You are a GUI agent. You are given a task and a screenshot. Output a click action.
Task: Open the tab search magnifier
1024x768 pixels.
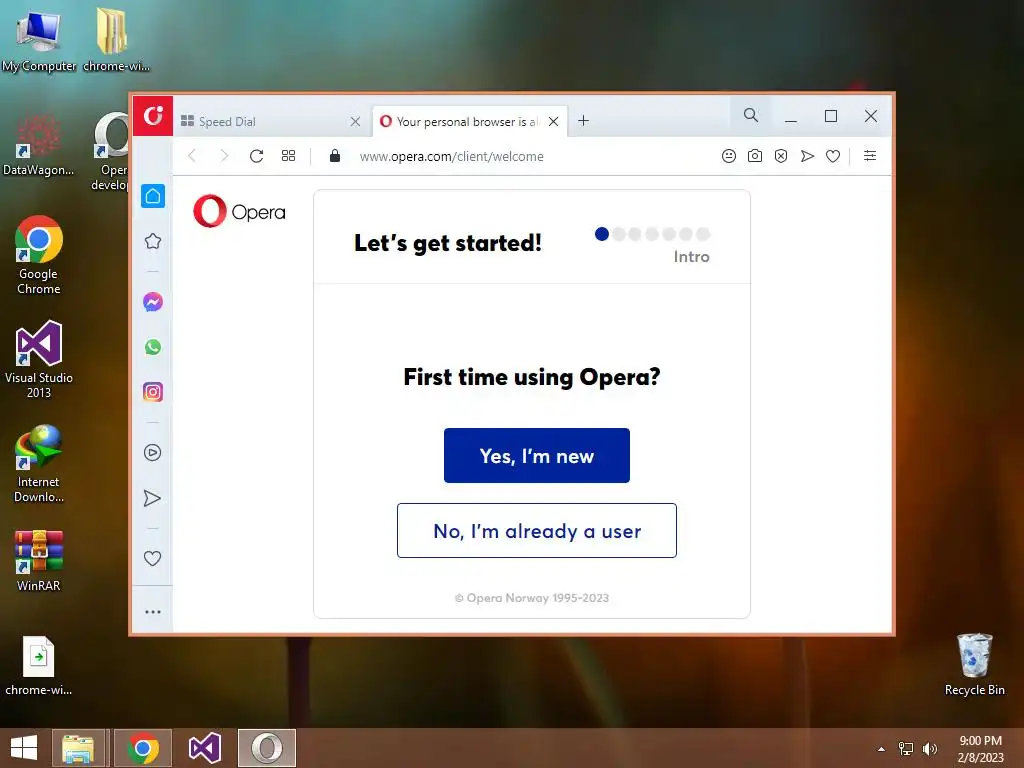pyautogui.click(x=751, y=116)
